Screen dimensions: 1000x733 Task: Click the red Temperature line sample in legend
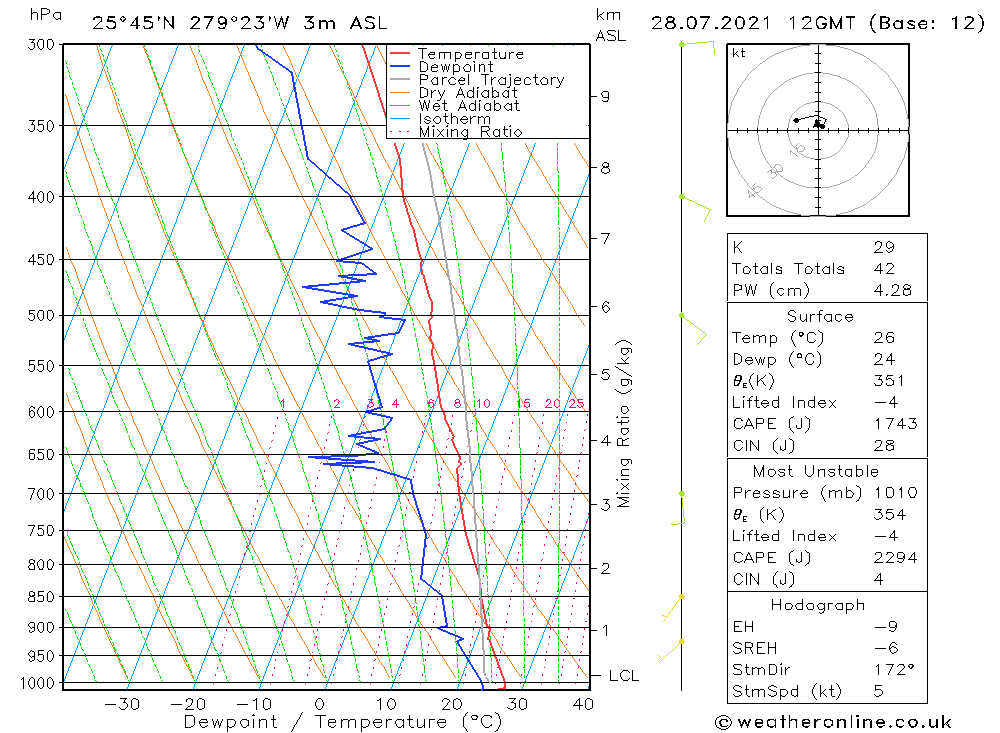(x=402, y=54)
